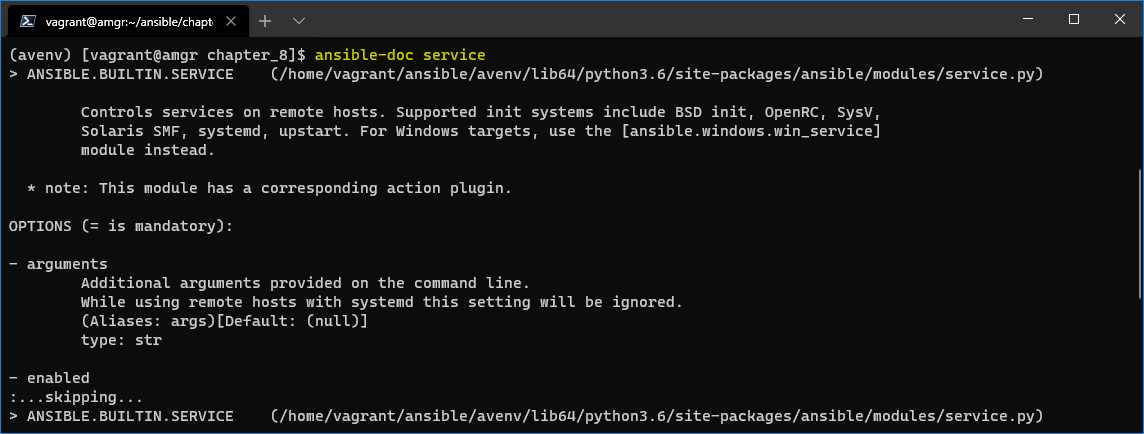Click the "* note: This module" line

[x=269, y=188]
